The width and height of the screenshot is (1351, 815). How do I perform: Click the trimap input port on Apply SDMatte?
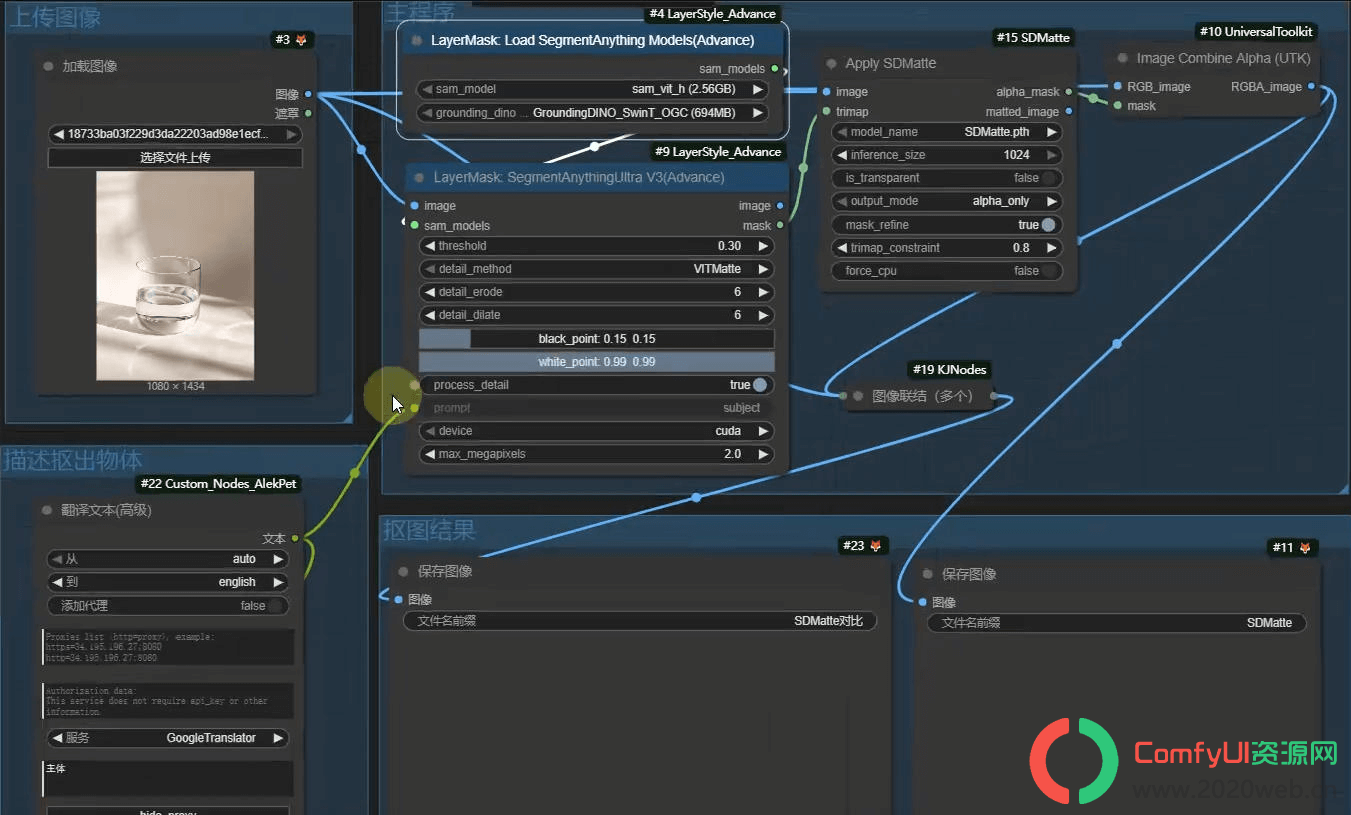tap(826, 111)
